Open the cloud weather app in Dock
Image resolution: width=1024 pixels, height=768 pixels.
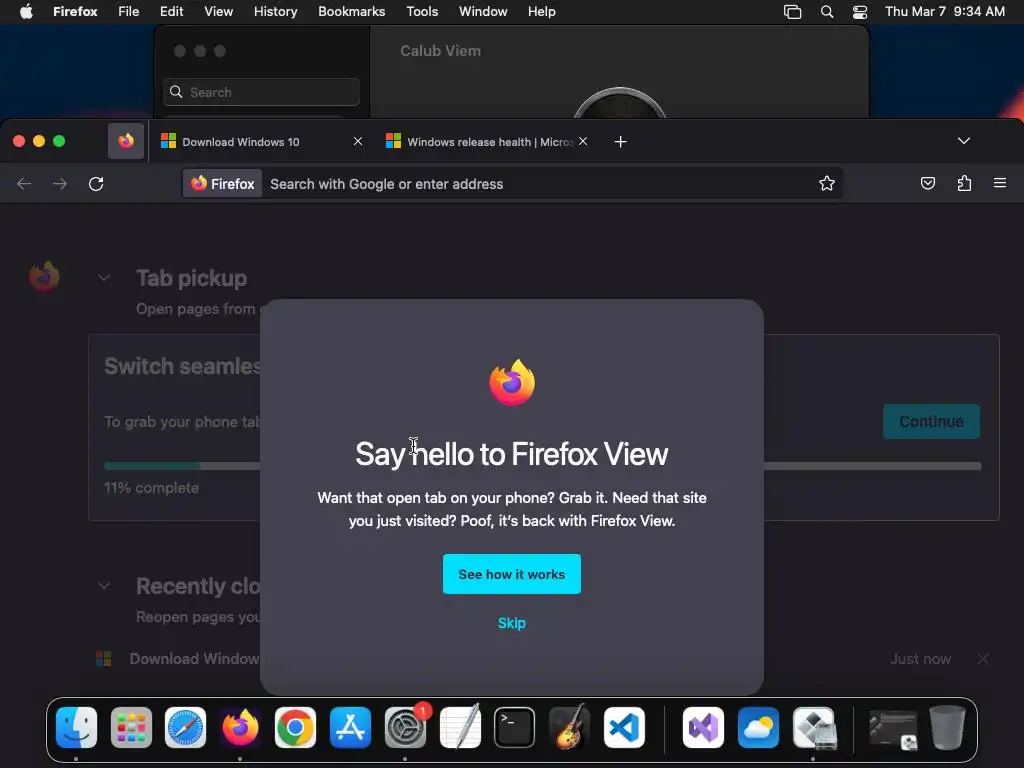pyautogui.click(x=758, y=728)
